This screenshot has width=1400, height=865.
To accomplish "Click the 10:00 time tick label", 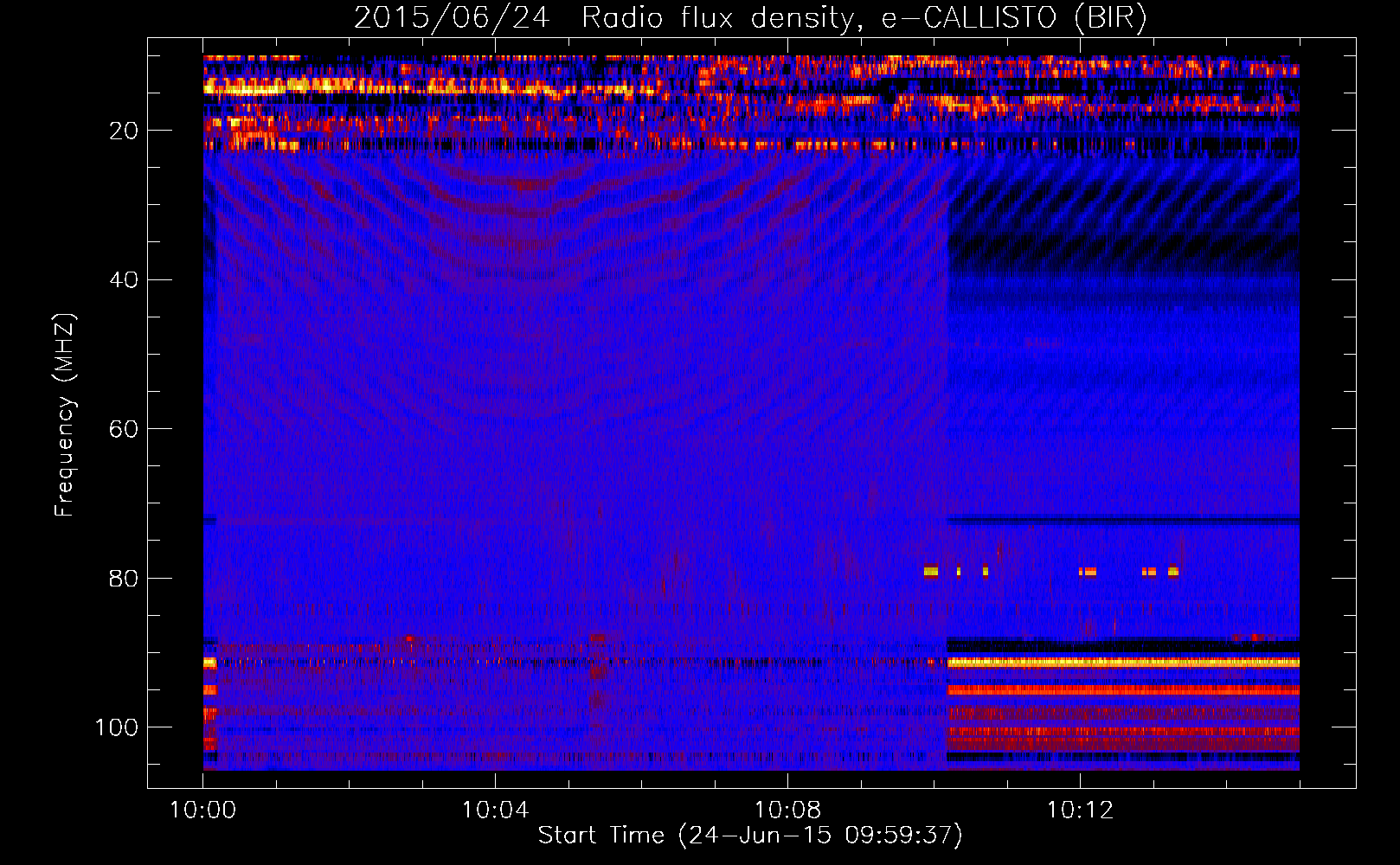I will coord(202,811).
